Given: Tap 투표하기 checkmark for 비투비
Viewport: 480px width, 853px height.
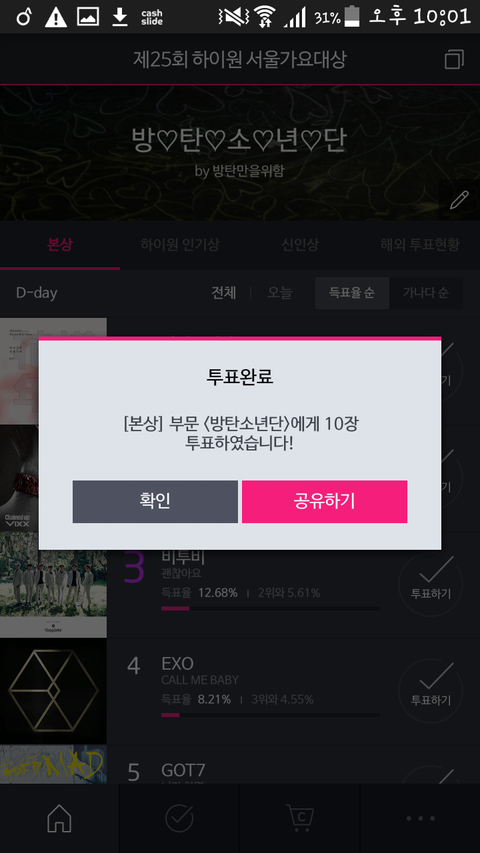Looking at the screenshot, I should 430,584.
